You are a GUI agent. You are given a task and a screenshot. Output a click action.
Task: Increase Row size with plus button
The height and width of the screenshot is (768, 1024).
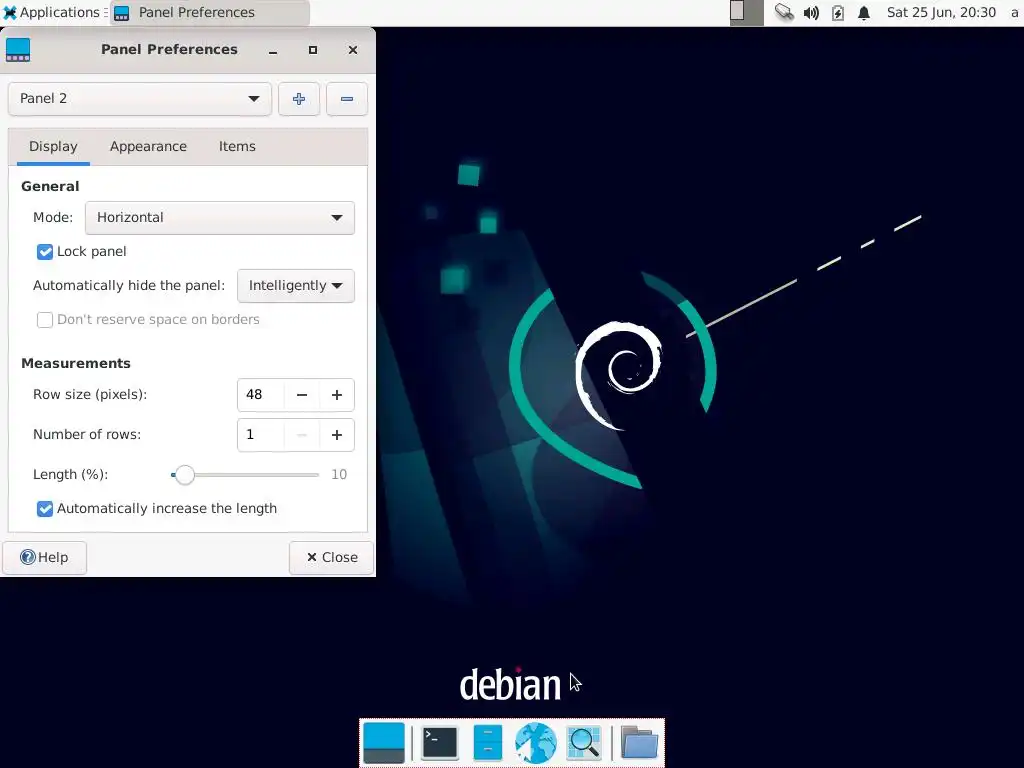point(337,395)
